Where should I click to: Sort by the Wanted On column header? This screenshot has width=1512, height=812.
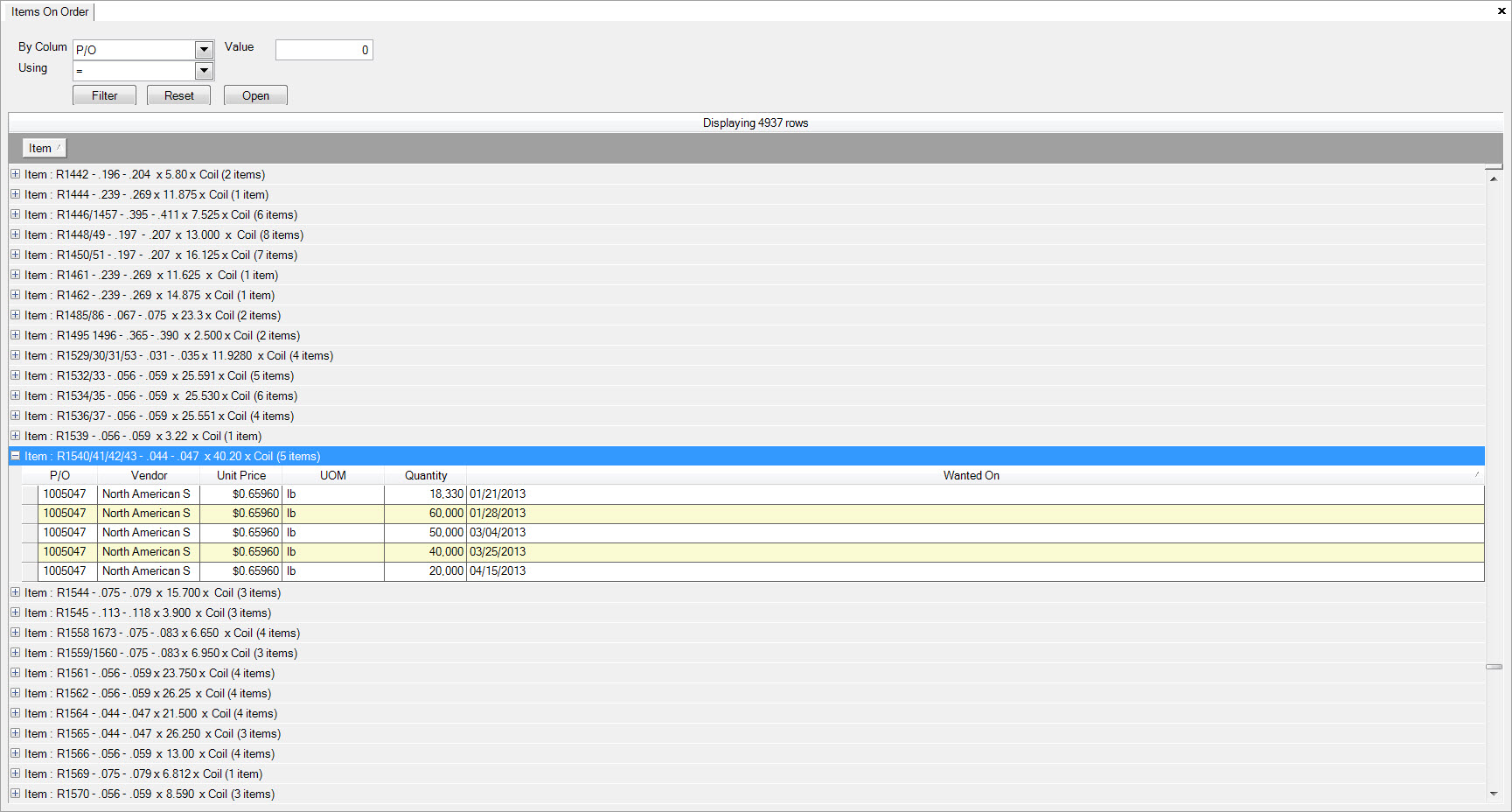971,475
